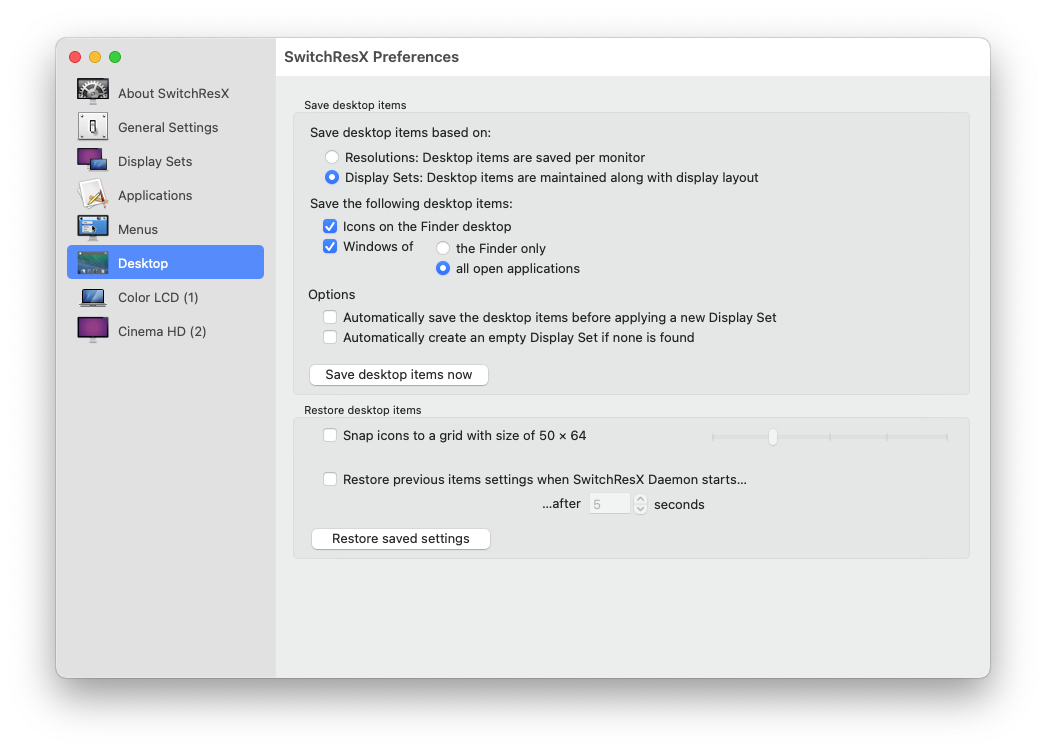1046x752 pixels.
Task: Open the About SwitchResX pane
Action: 173,93
